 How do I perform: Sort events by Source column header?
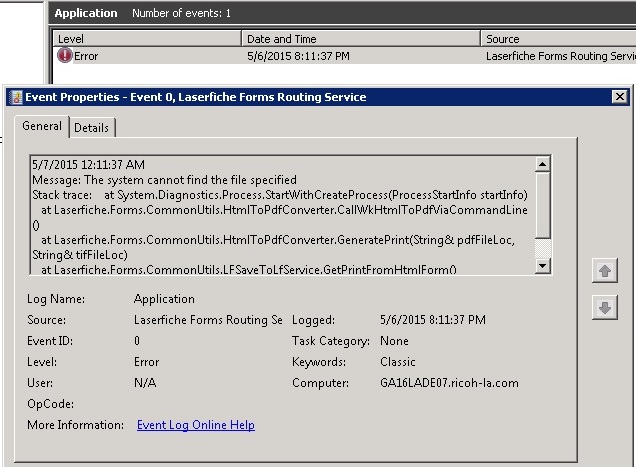point(558,39)
